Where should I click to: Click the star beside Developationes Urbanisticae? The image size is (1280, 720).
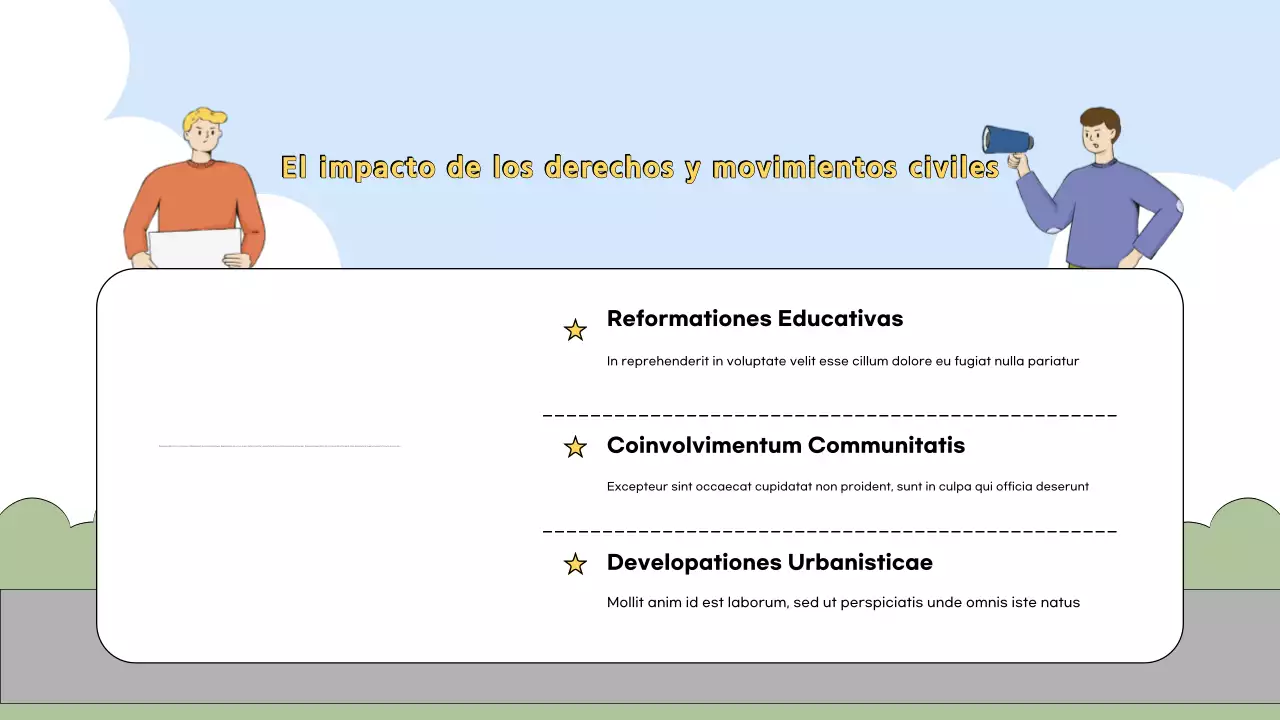pos(575,564)
